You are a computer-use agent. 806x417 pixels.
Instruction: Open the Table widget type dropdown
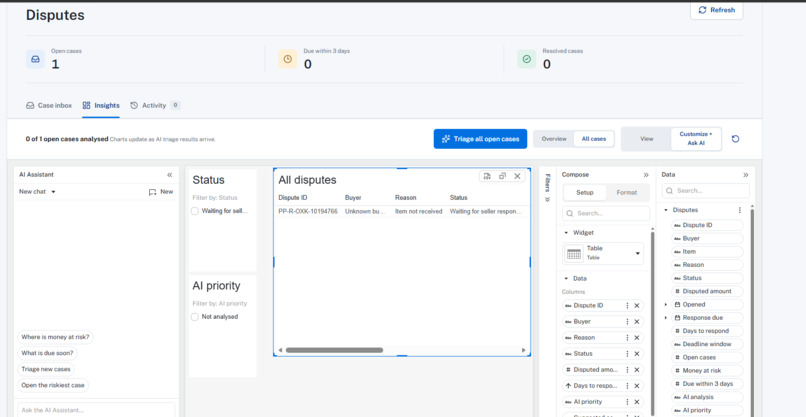pos(603,253)
